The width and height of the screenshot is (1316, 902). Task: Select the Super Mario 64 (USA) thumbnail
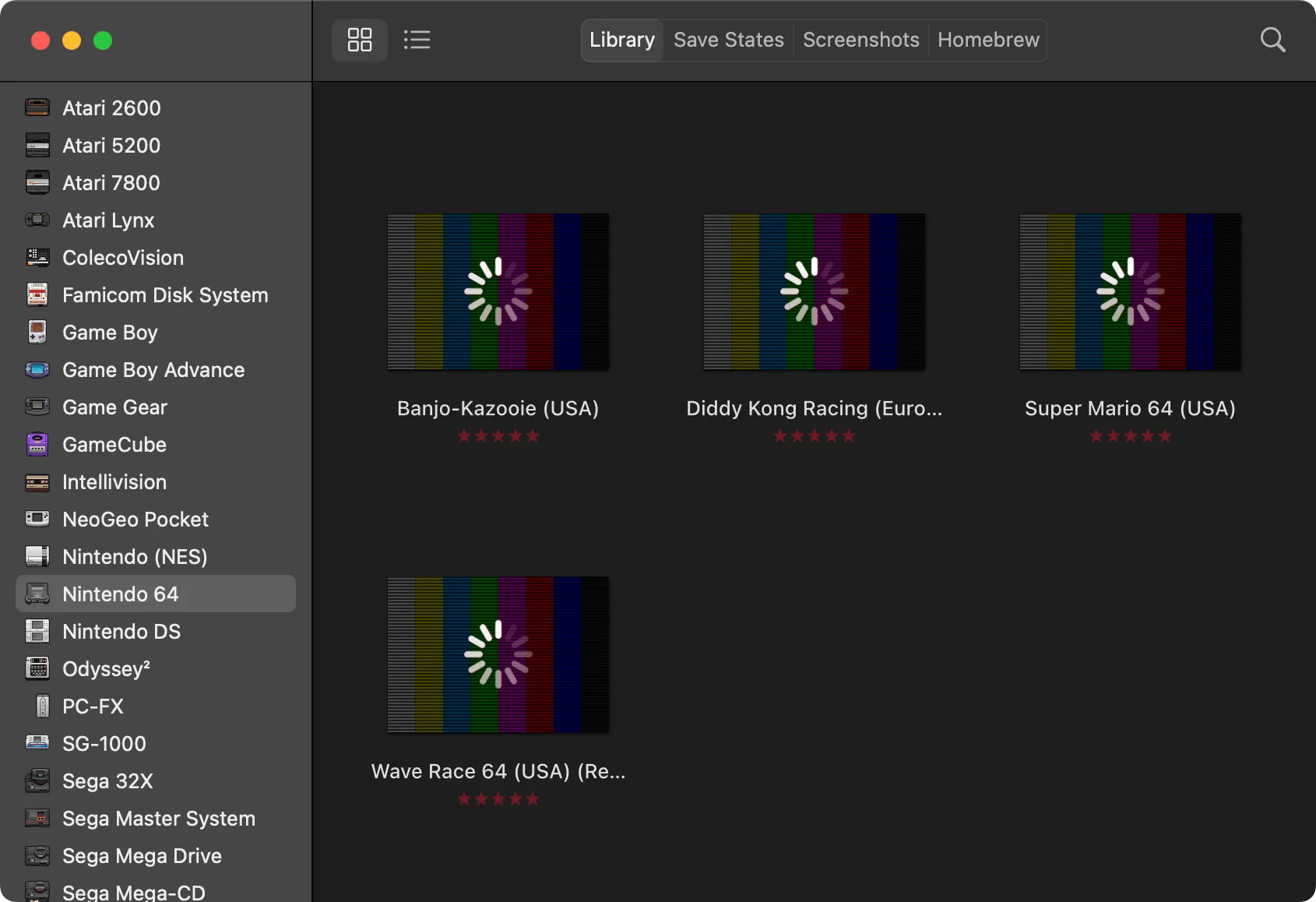(x=1131, y=291)
